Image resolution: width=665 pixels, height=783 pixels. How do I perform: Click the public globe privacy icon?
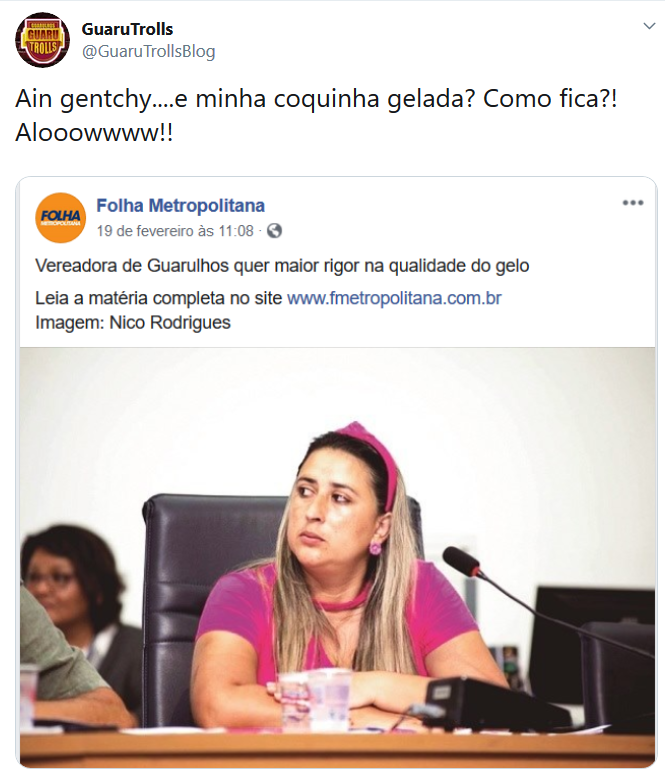pyautogui.click(x=275, y=231)
